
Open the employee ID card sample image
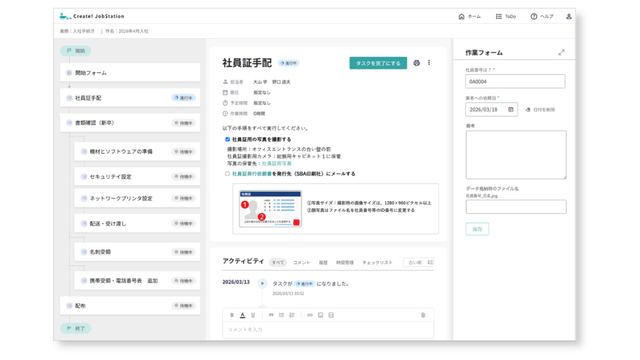[271, 209]
